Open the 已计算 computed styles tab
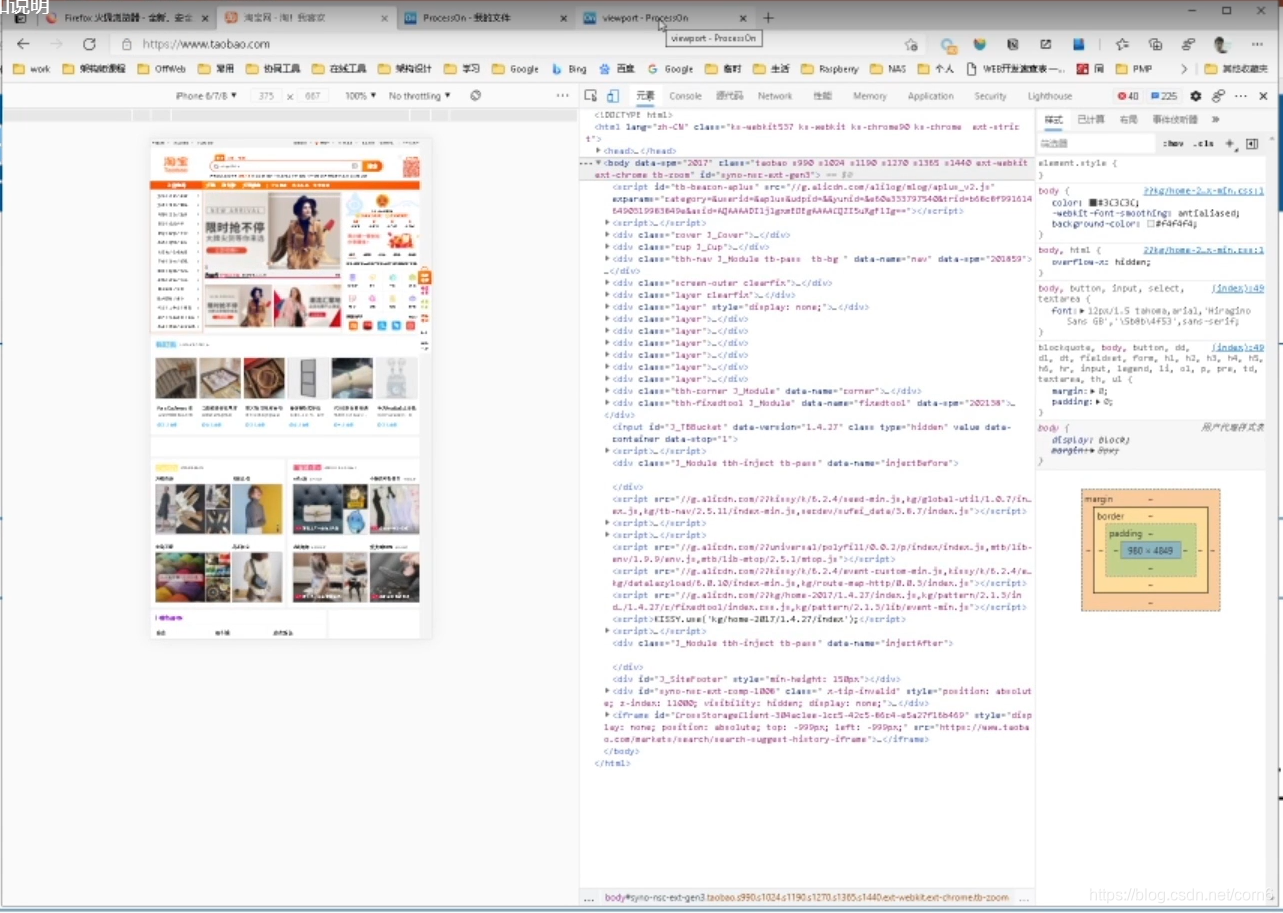Viewport: 1283px width, 913px height. [1091, 119]
